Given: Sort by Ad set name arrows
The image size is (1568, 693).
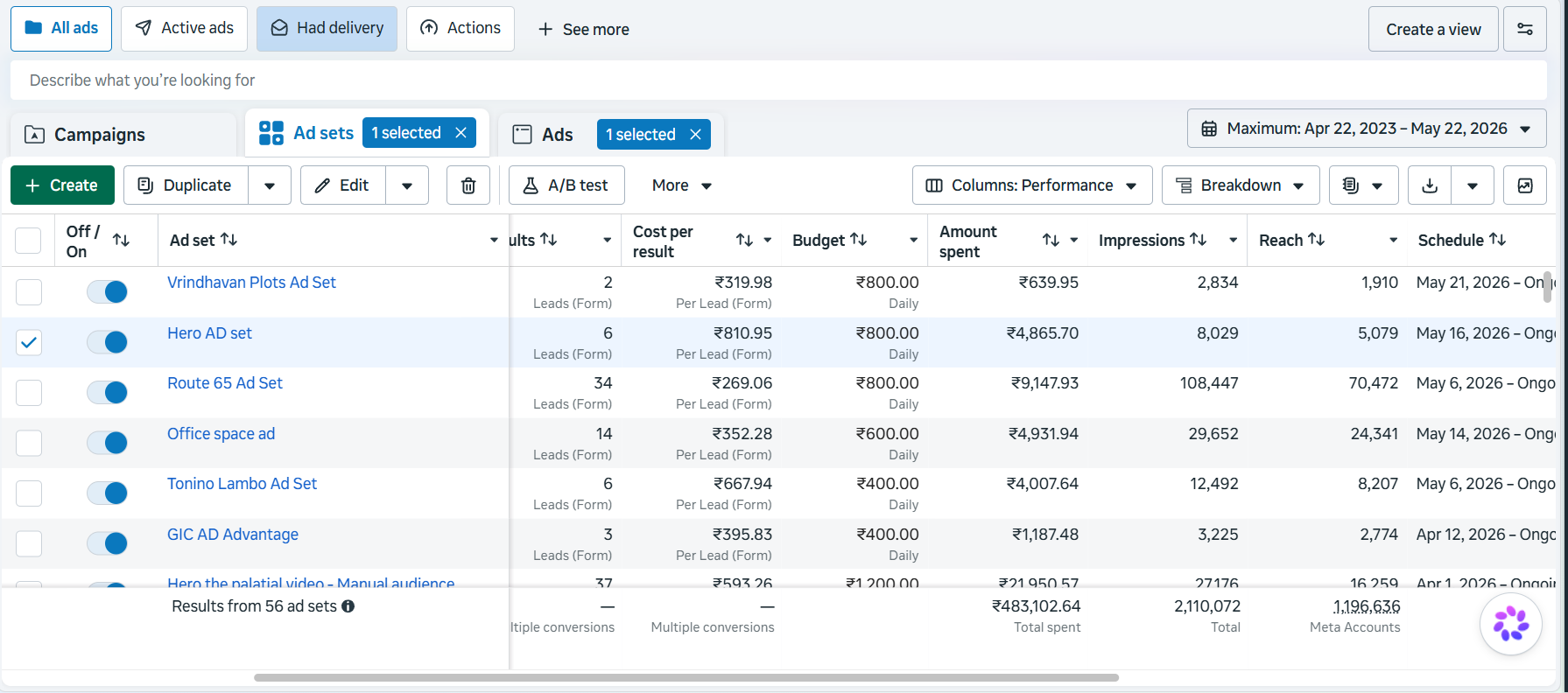Looking at the screenshot, I should (x=229, y=239).
